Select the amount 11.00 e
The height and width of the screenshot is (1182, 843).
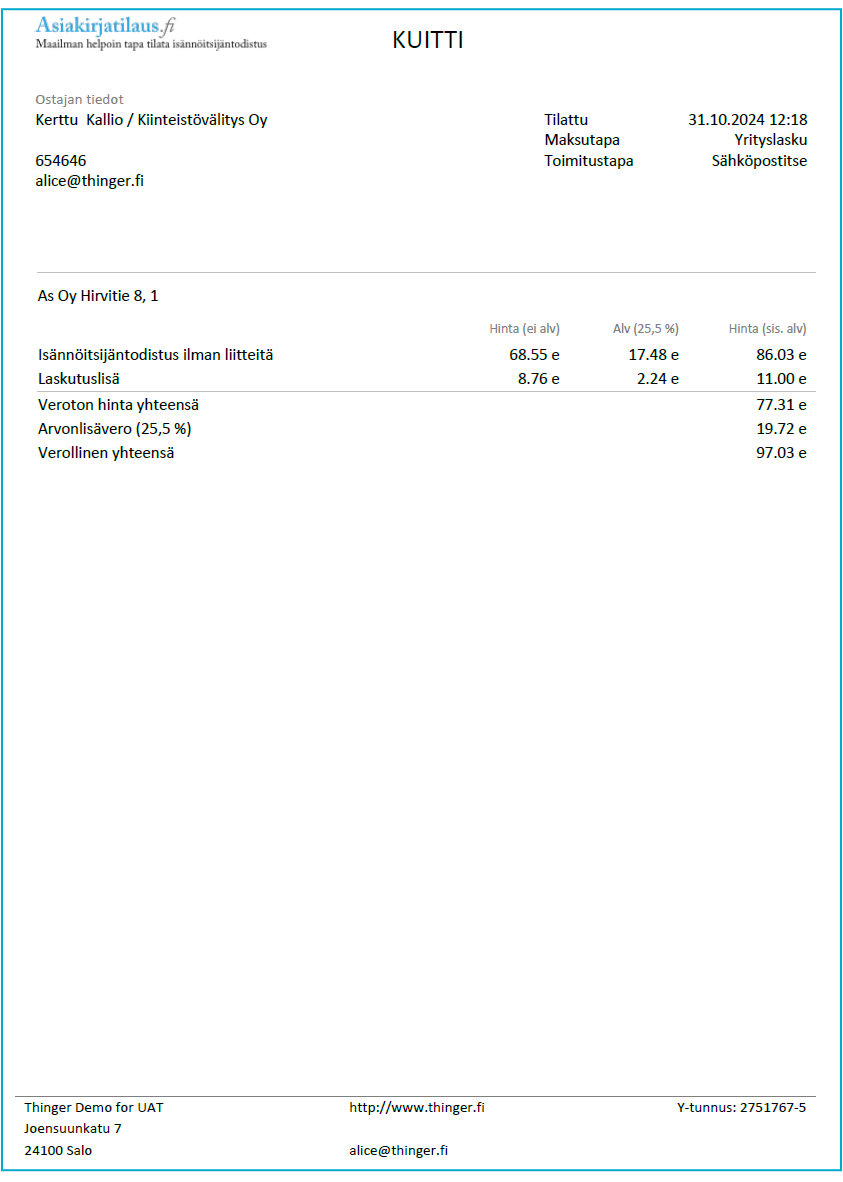(781, 379)
